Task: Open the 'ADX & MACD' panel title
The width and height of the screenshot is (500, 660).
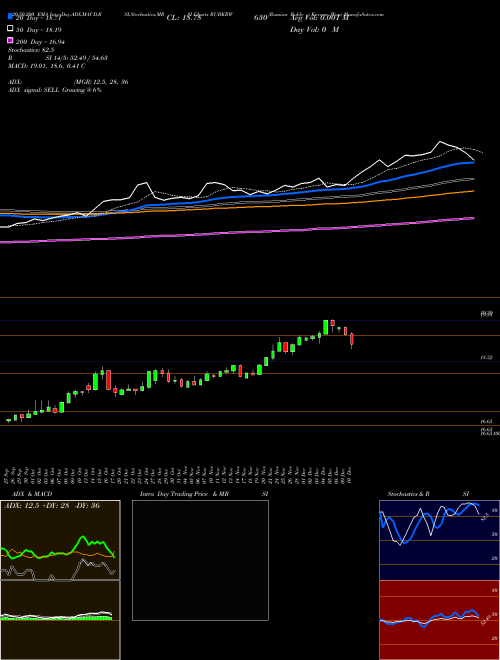Action: 32,494
